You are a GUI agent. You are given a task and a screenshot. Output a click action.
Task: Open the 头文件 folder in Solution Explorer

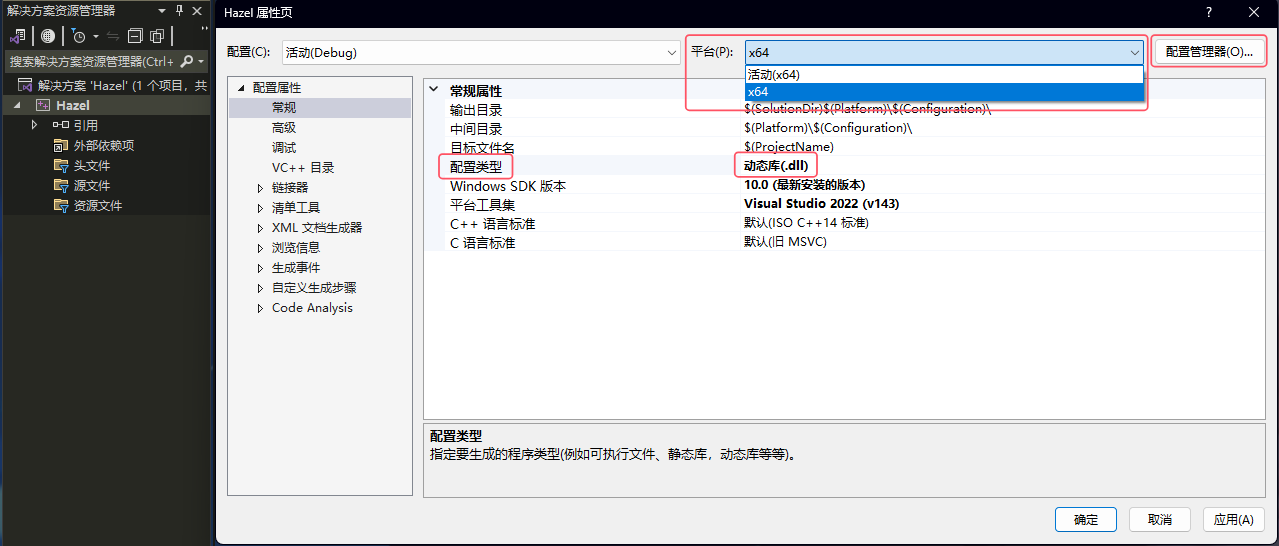click(91, 165)
